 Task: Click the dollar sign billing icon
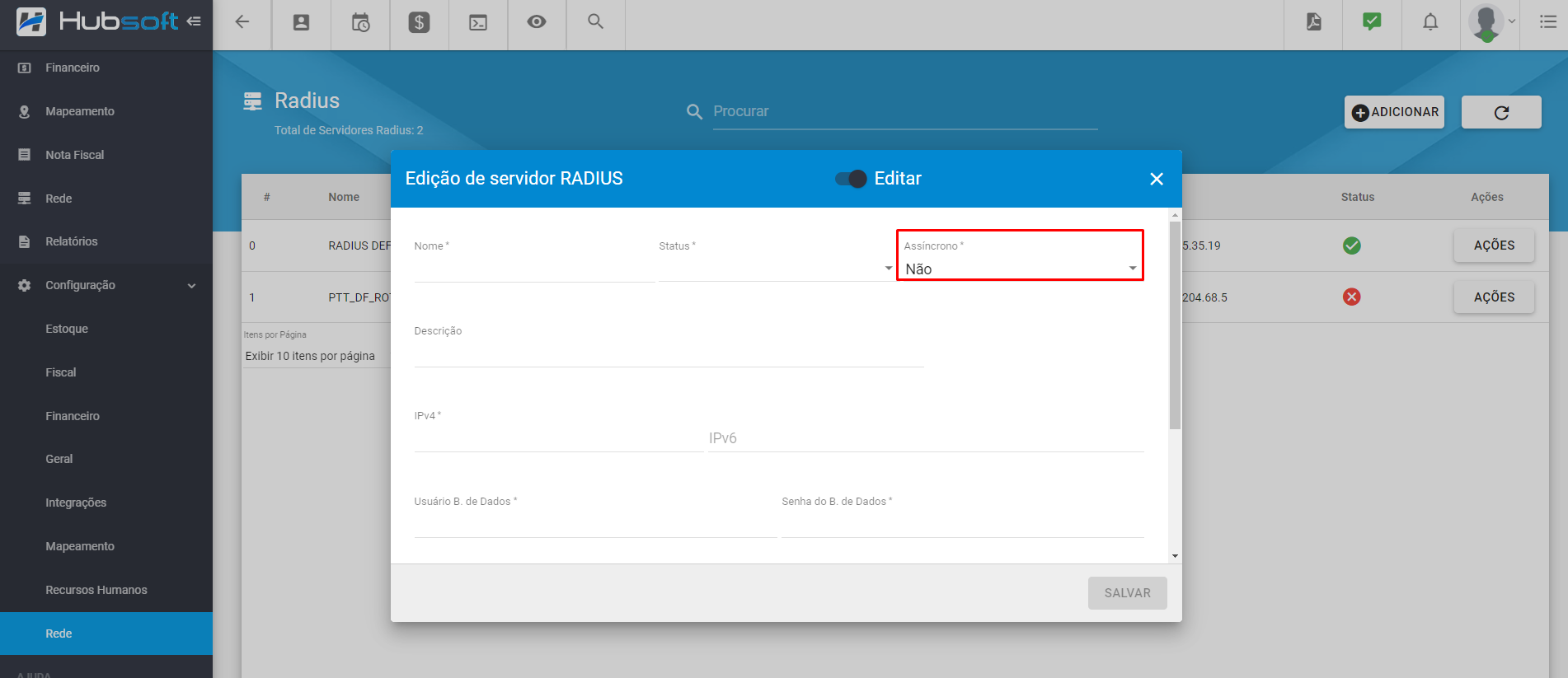(x=419, y=22)
